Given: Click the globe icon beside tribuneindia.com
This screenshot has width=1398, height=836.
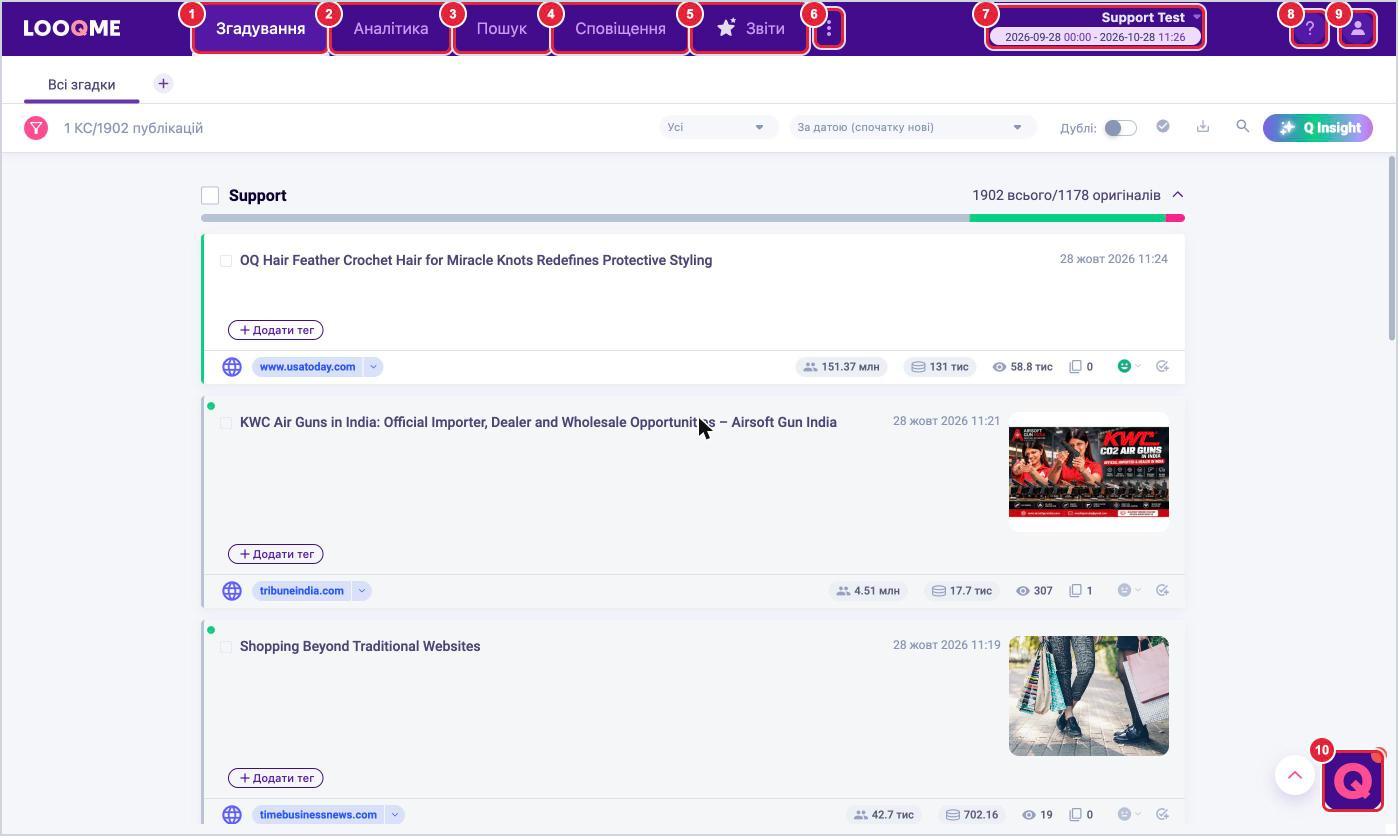Looking at the screenshot, I should point(232,591).
